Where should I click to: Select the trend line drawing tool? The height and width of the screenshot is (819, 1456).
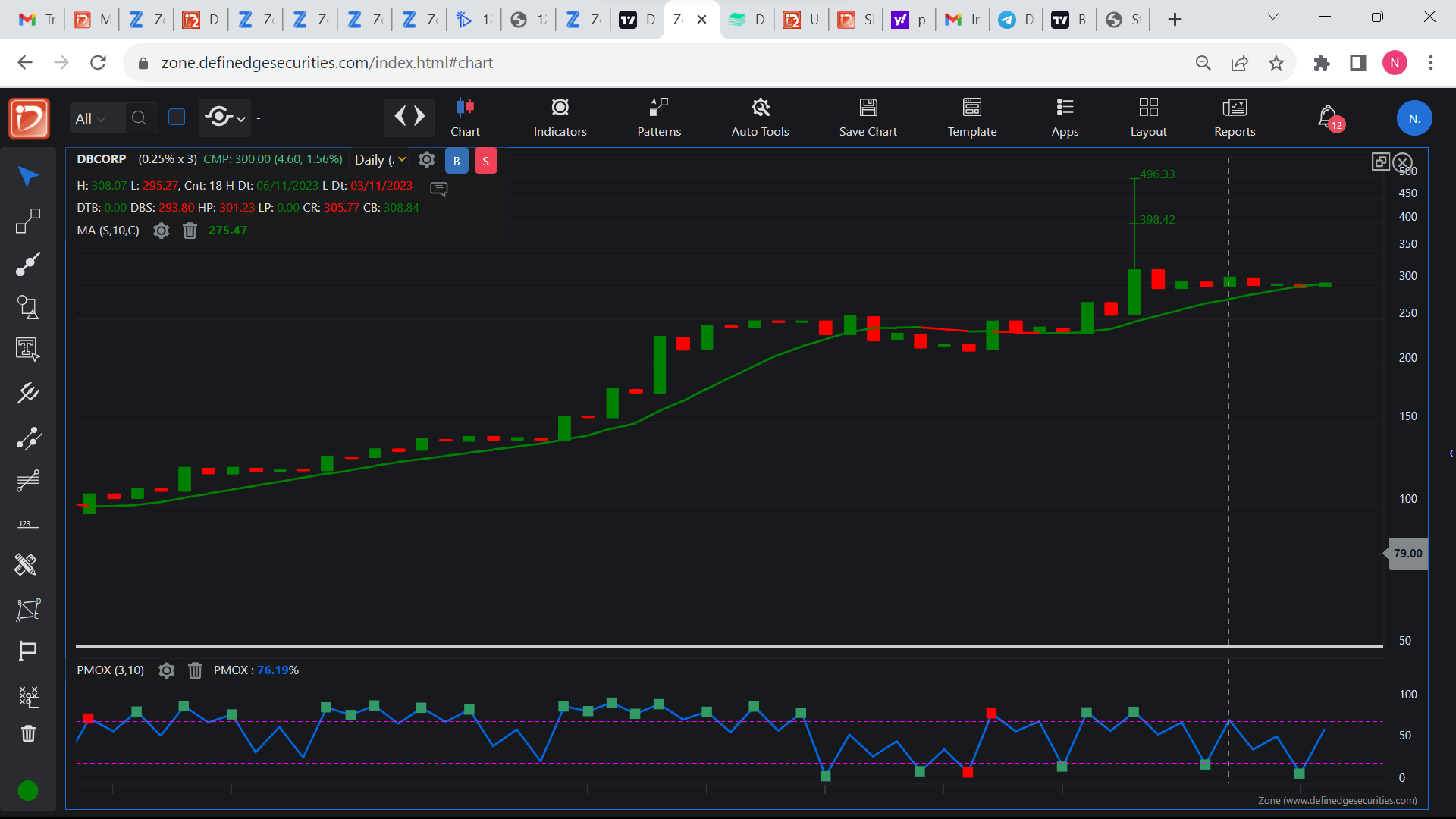tap(28, 264)
